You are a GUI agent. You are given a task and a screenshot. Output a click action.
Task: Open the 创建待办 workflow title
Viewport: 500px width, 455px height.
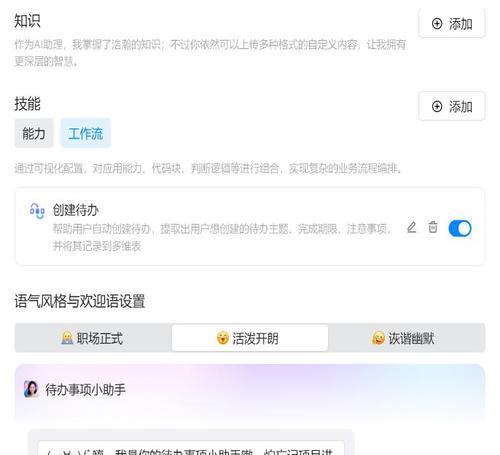76,210
